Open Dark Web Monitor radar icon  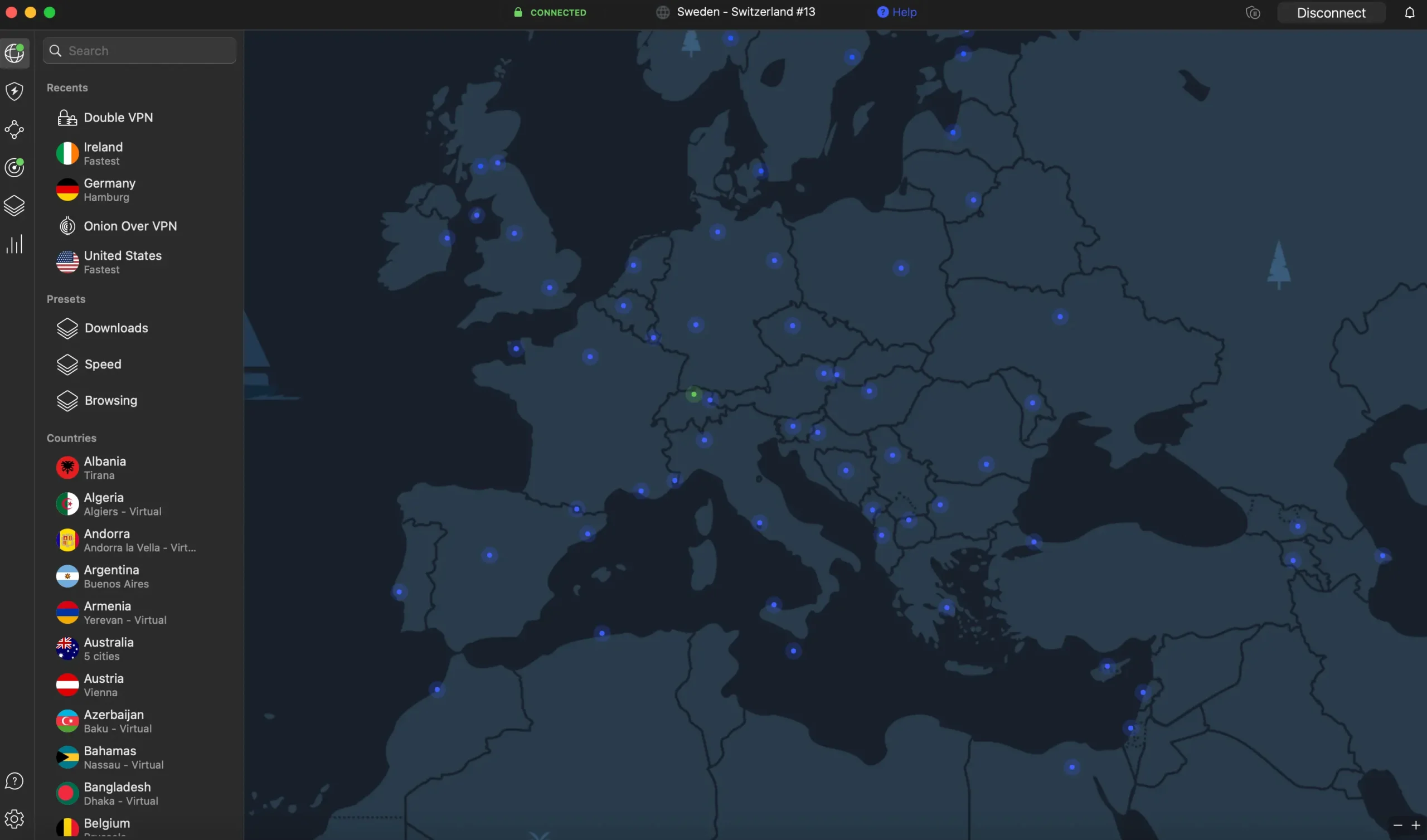tap(14, 168)
